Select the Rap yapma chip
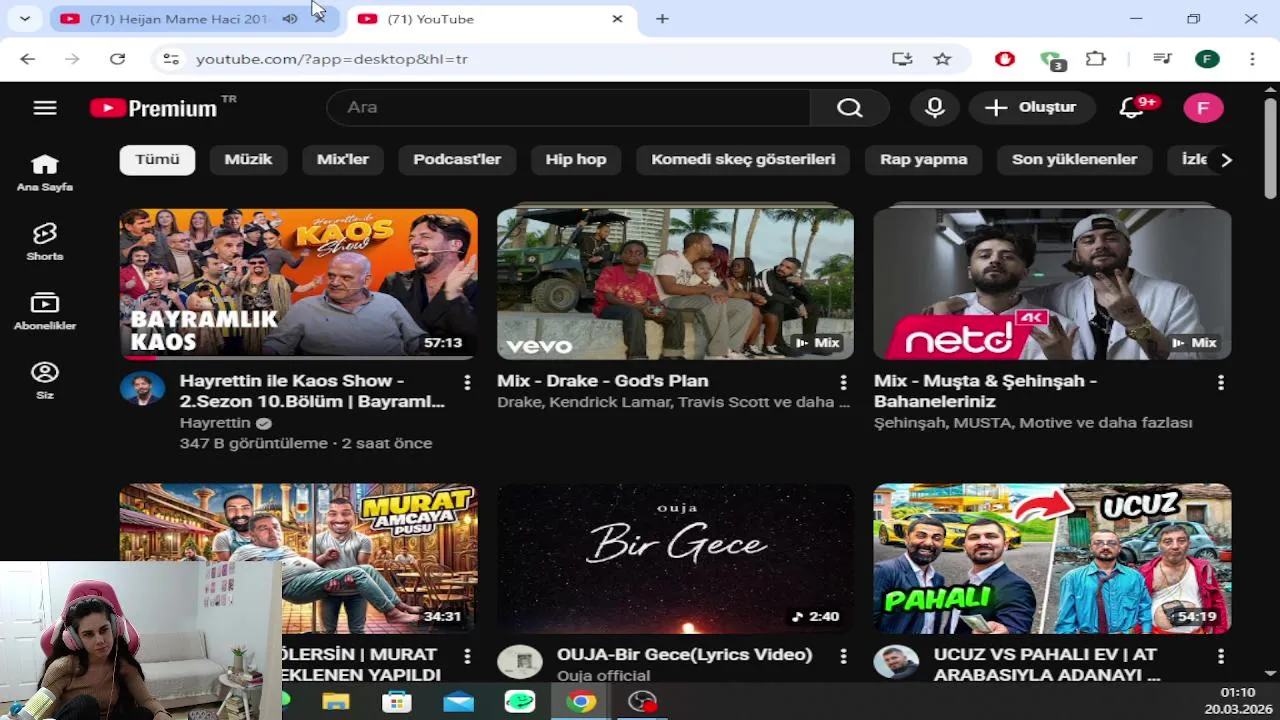Image resolution: width=1280 pixels, height=720 pixels. click(x=923, y=160)
